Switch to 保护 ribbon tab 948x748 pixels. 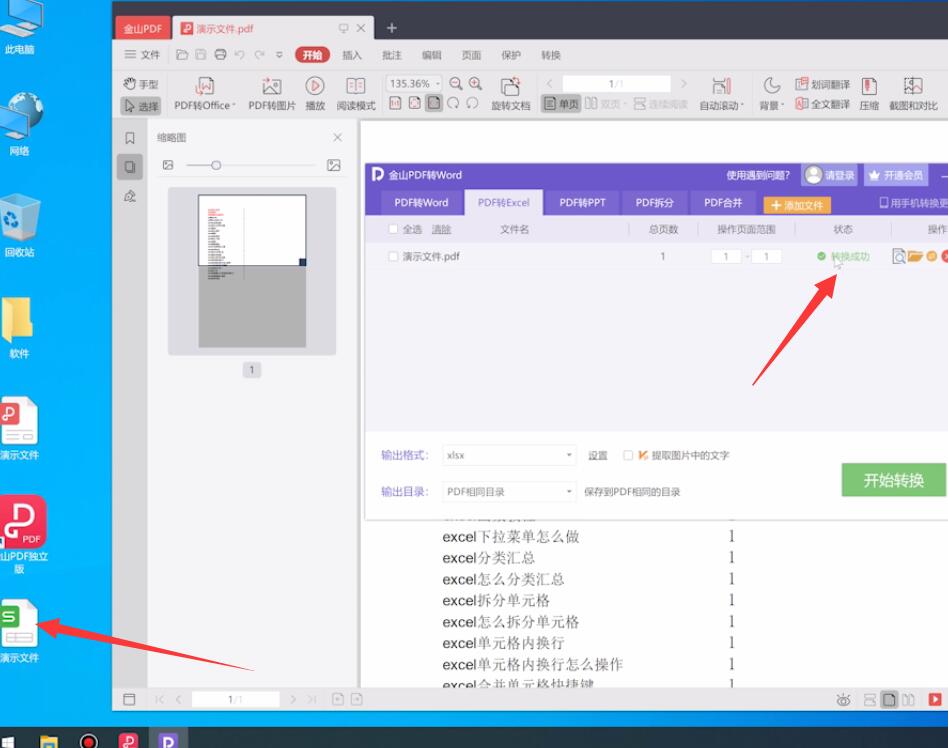pyautogui.click(x=511, y=55)
